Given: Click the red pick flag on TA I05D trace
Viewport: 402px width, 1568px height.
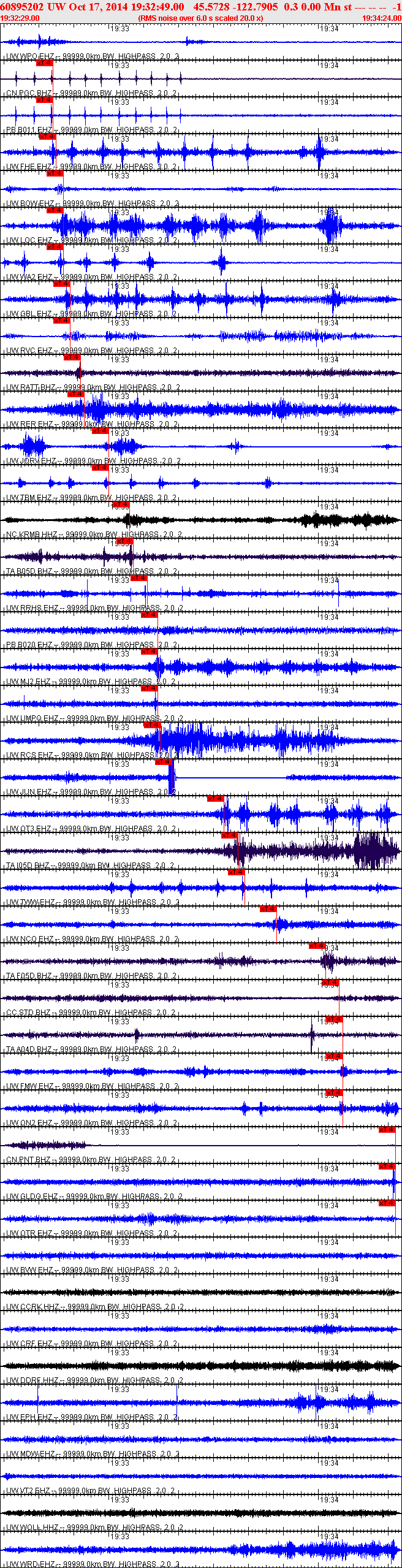Looking at the screenshot, I should pyautogui.click(x=229, y=835).
